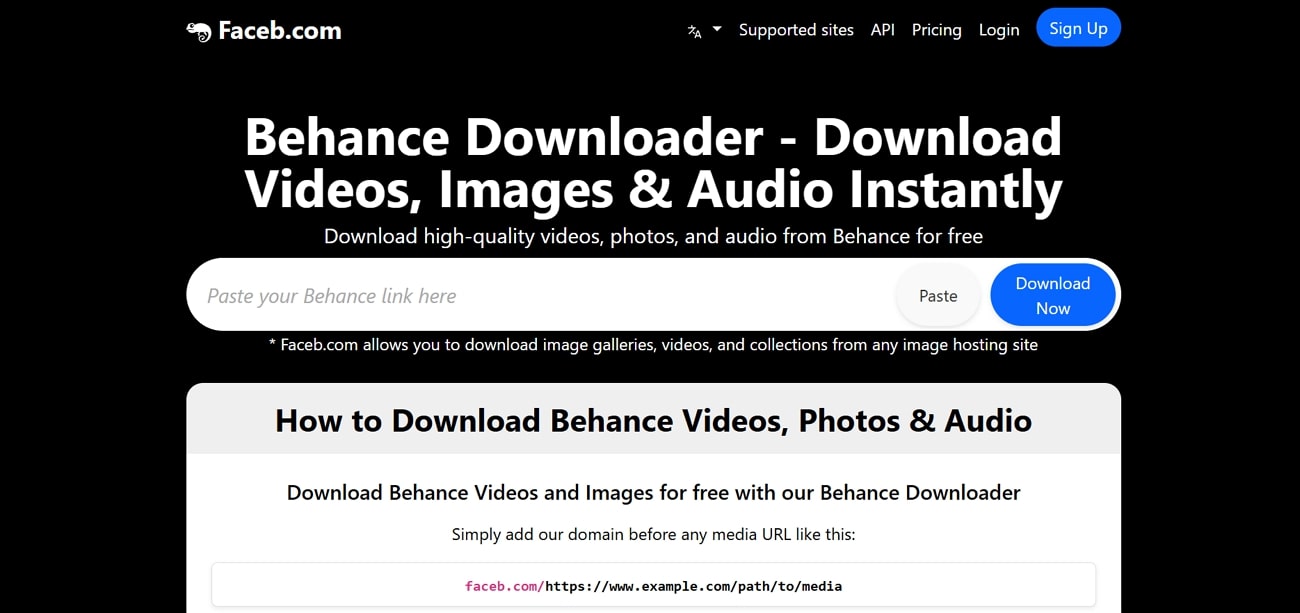Click the Login link
Image resolution: width=1300 pixels, height=613 pixels.
click(998, 30)
